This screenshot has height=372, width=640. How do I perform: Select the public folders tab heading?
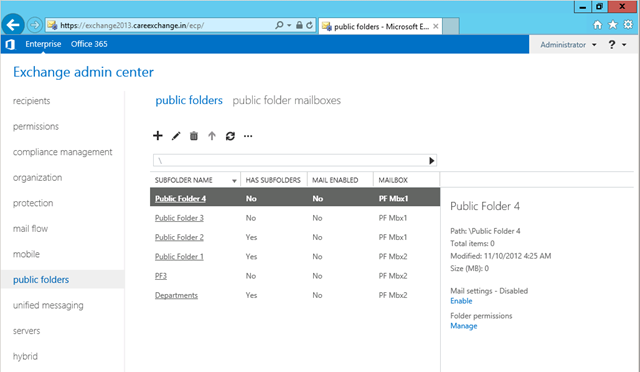coord(189,100)
